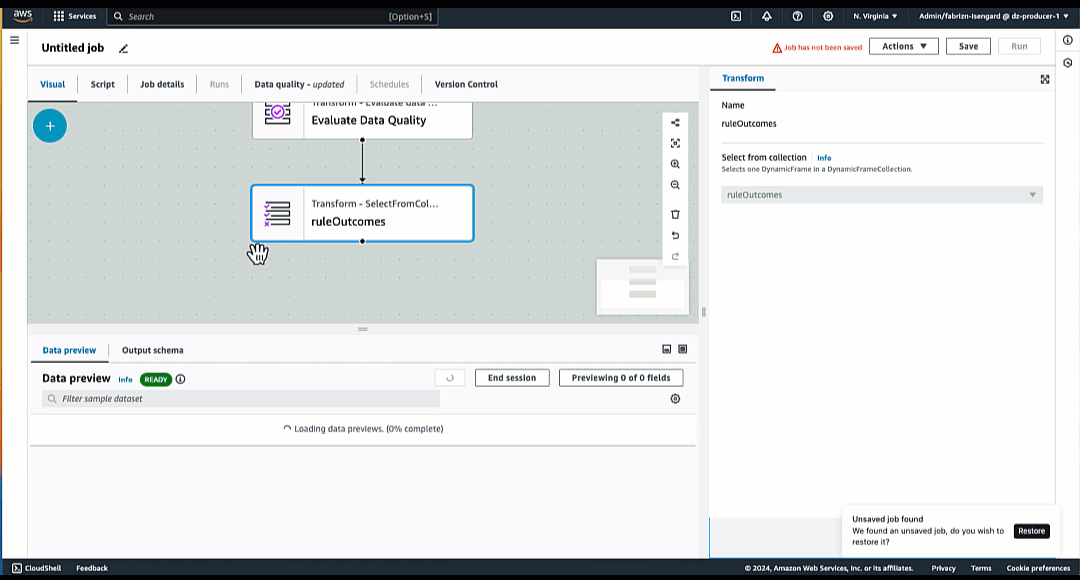
Task: Open the help question mark menu
Action: click(798, 16)
